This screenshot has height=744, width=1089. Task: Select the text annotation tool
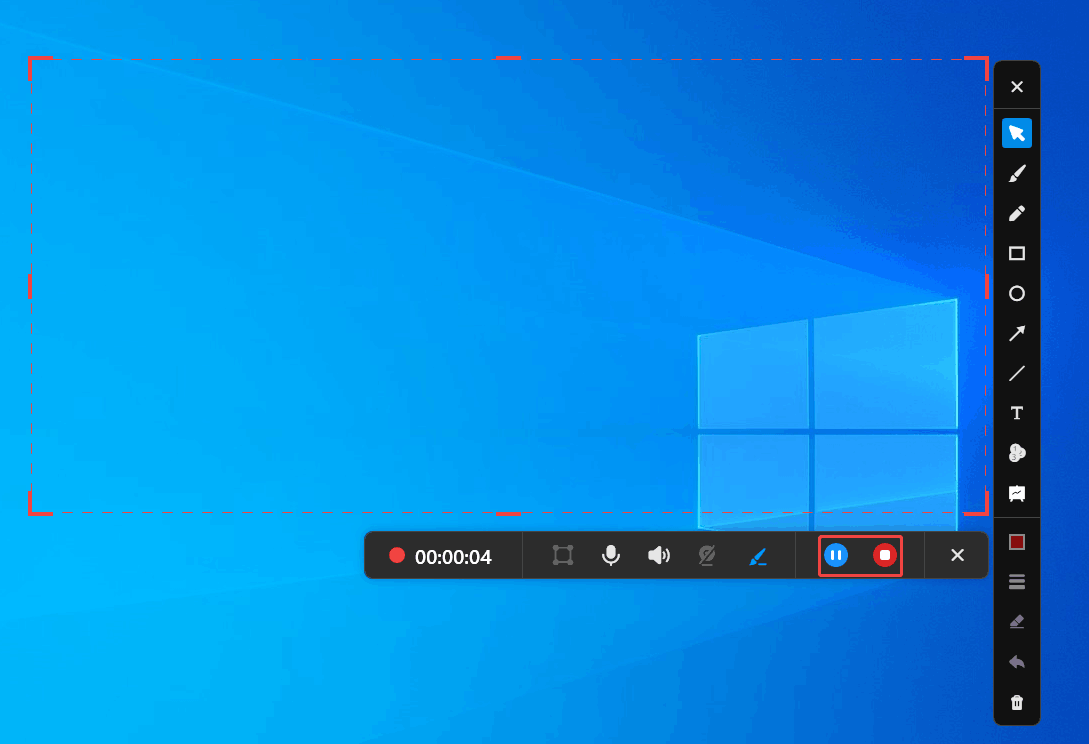1017,413
